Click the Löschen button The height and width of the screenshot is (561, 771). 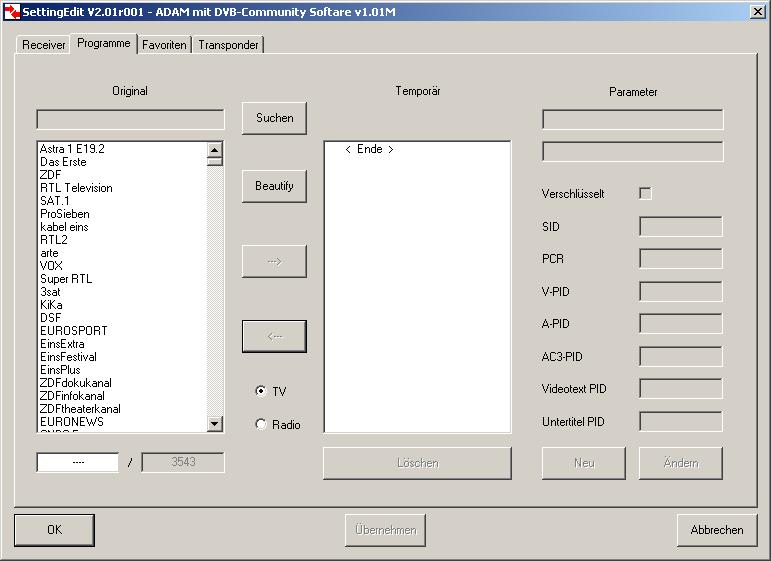(x=417, y=463)
